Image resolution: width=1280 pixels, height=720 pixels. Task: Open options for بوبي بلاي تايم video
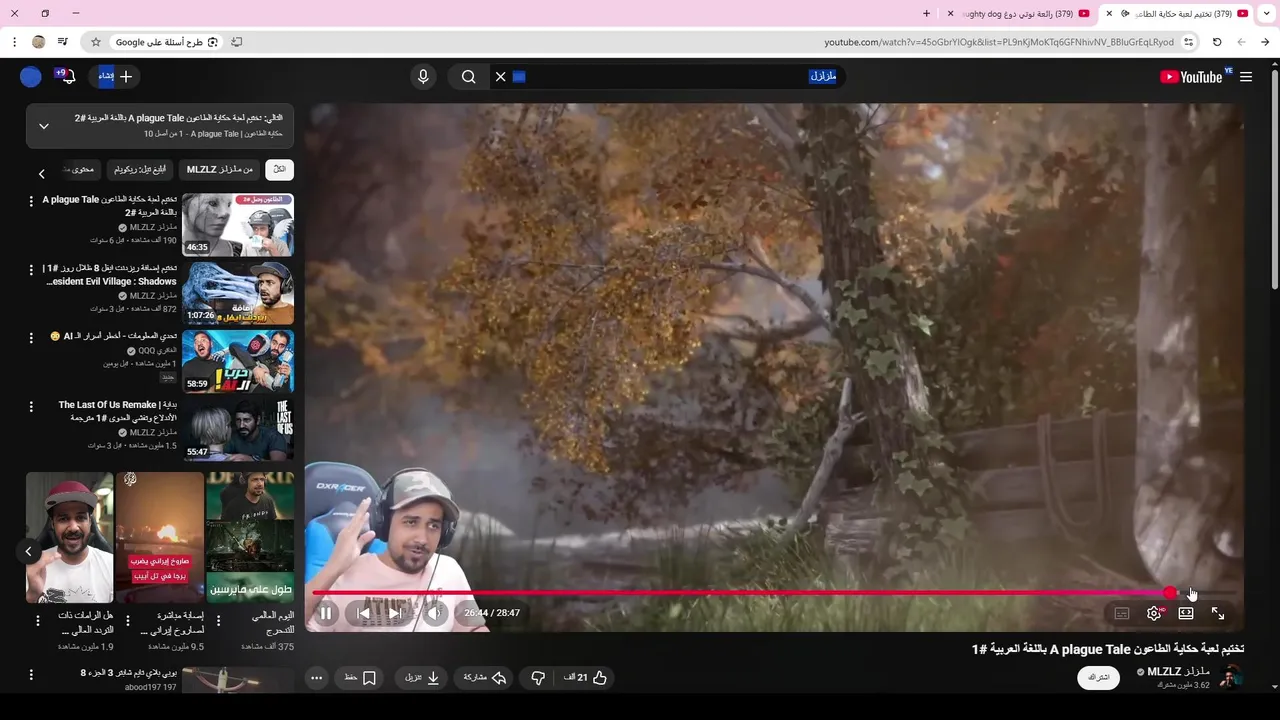(31, 675)
